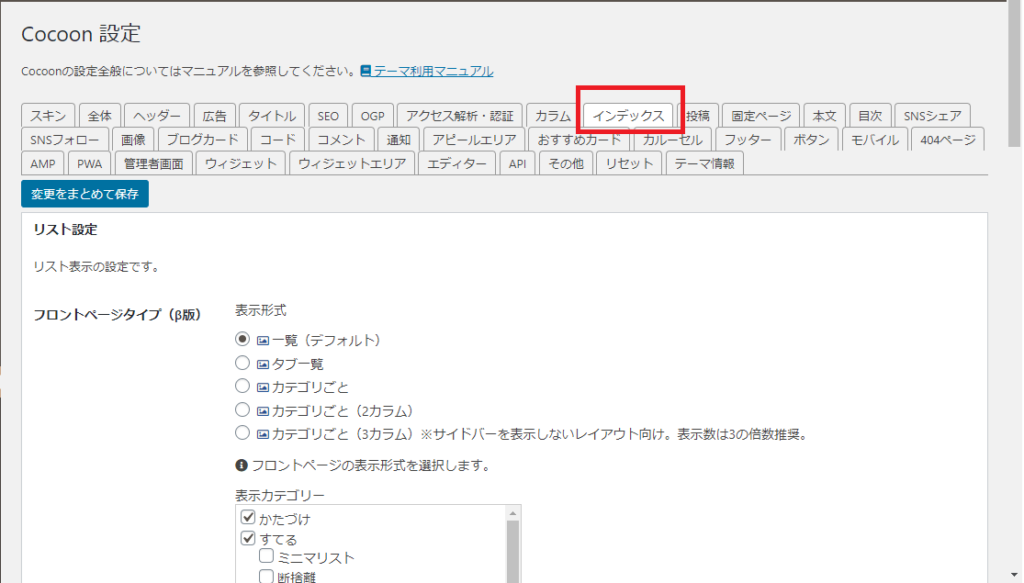Choose カテゴリごと（3カラム） radio option
This screenshot has width=1024, height=583.
[x=242, y=432]
